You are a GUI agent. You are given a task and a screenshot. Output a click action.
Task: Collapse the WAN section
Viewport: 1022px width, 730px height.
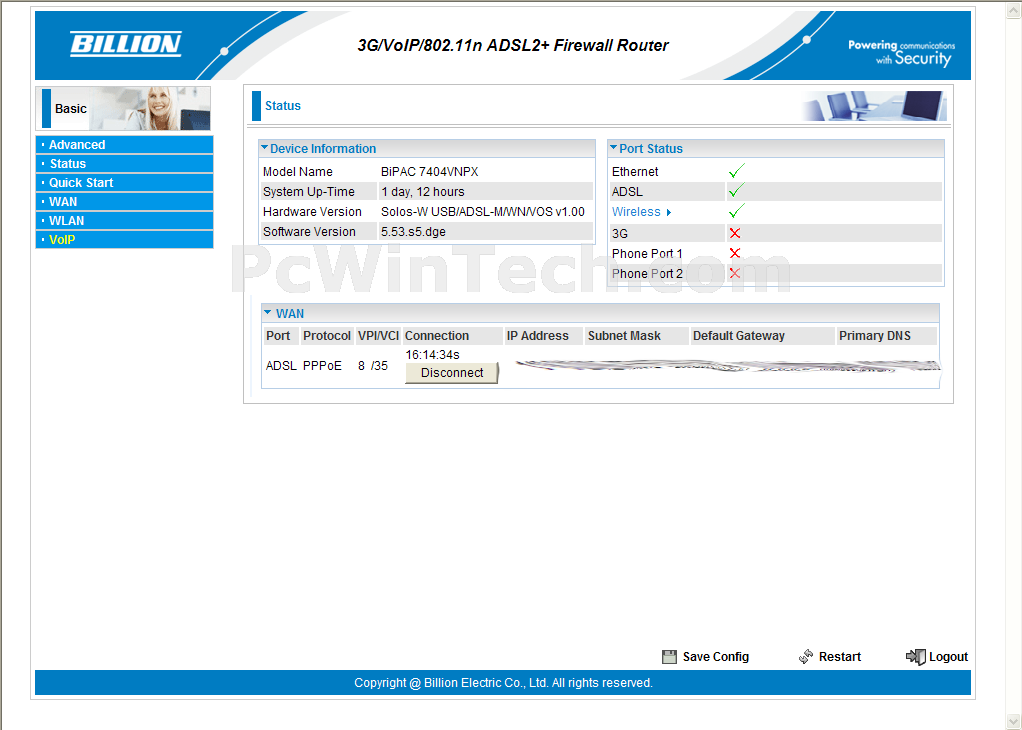pyautogui.click(x=267, y=313)
